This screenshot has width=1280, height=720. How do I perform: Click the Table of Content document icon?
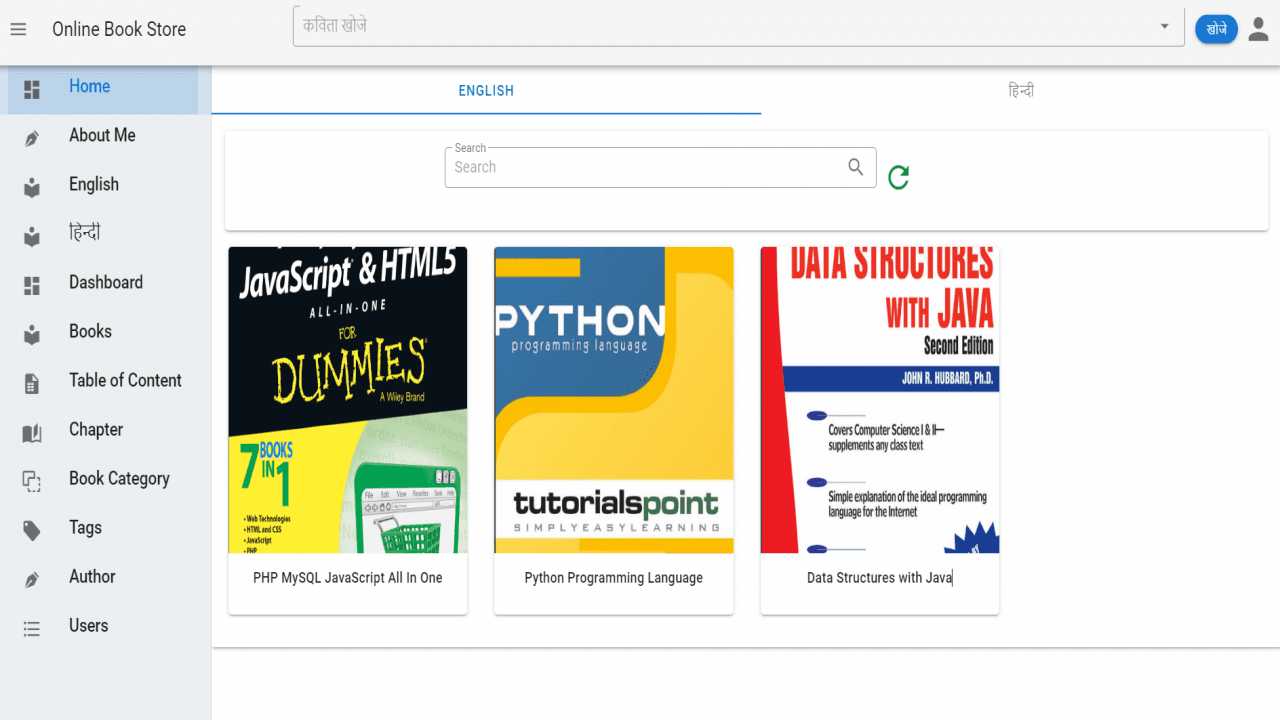[x=32, y=383]
